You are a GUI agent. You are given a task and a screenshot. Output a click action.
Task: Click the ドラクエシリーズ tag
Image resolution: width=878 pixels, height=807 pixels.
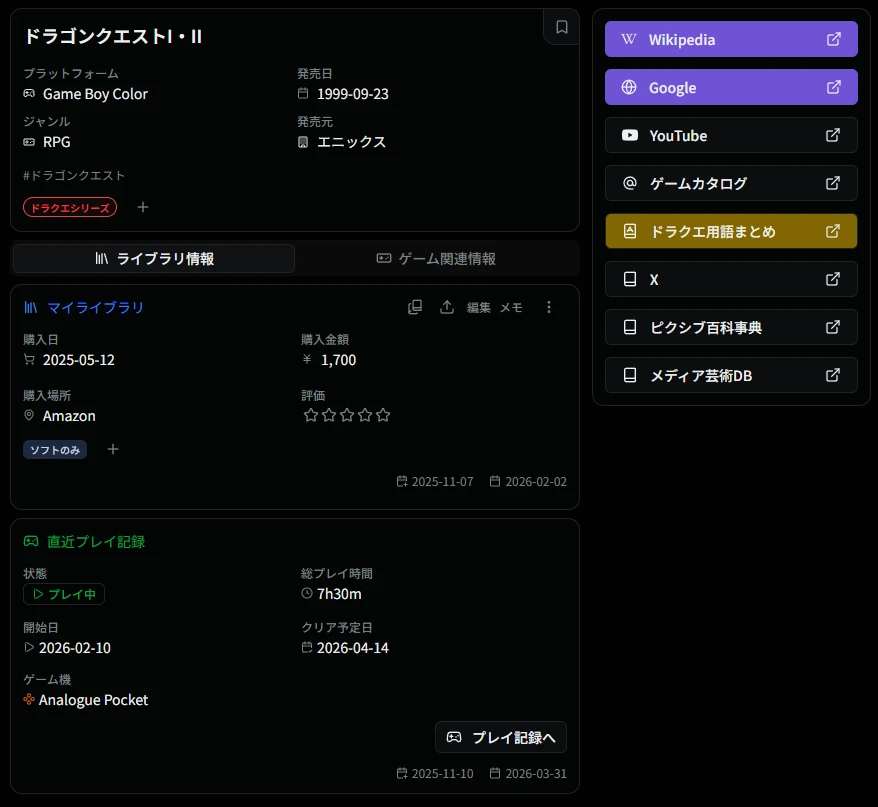70,207
